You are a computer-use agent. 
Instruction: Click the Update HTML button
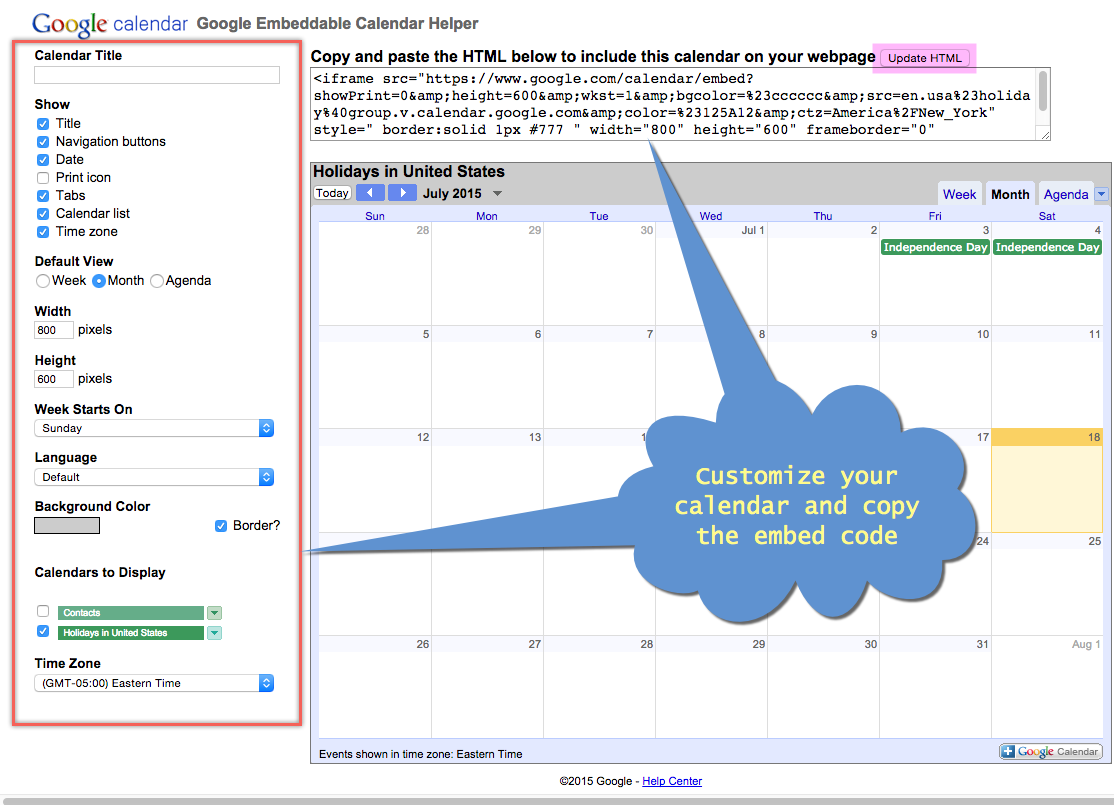coord(924,58)
